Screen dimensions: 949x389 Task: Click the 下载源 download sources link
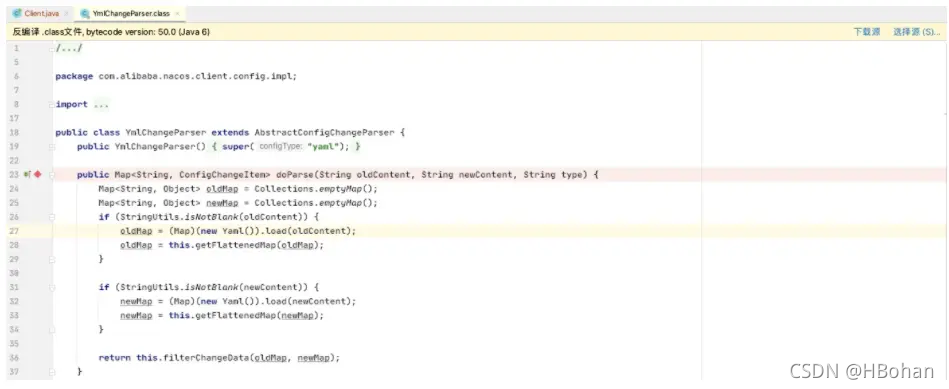click(867, 32)
